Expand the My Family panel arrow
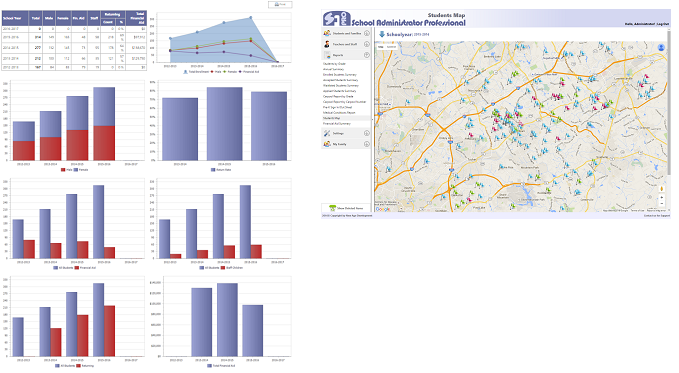 coord(366,144)
